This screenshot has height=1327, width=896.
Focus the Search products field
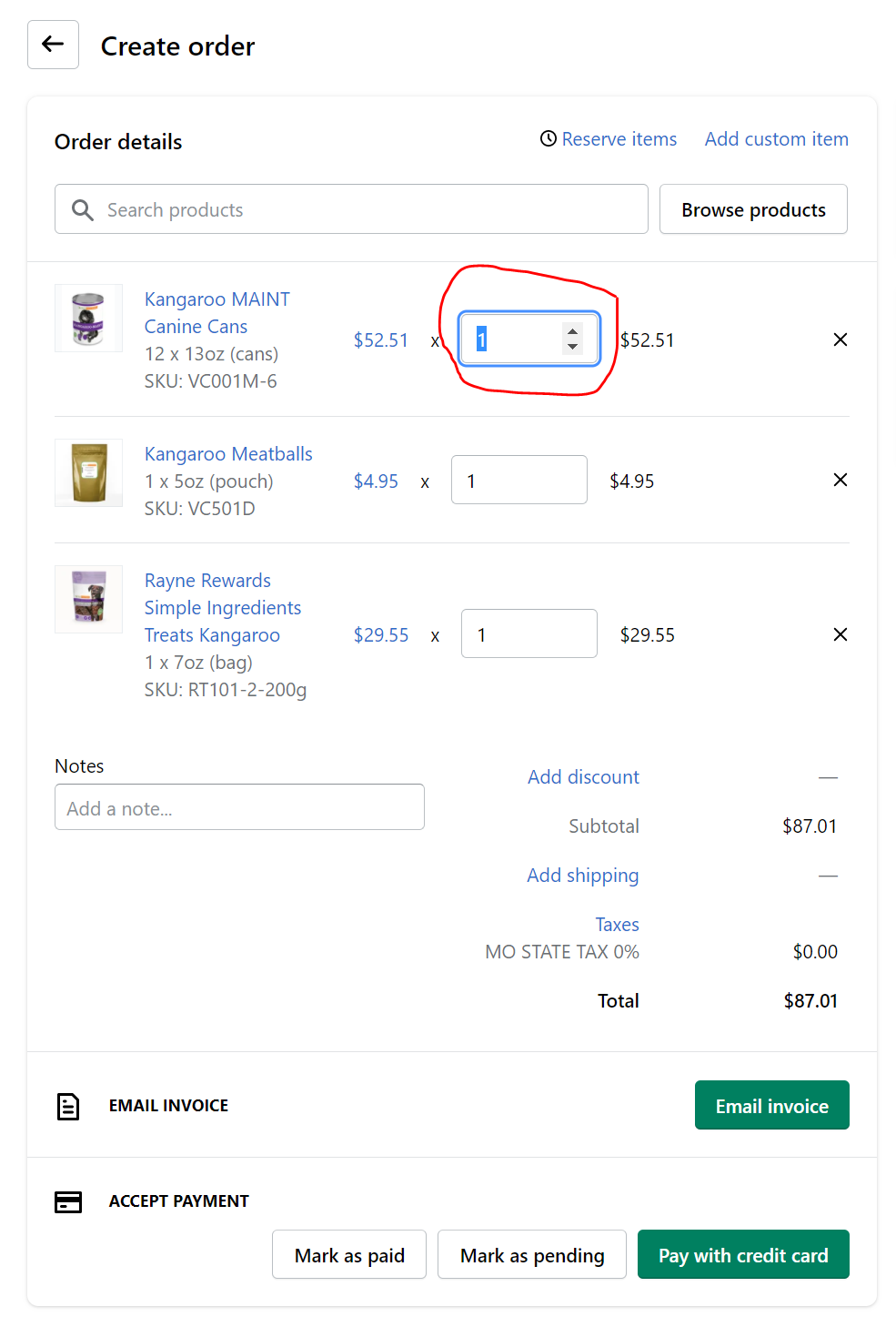coord(364,209)
